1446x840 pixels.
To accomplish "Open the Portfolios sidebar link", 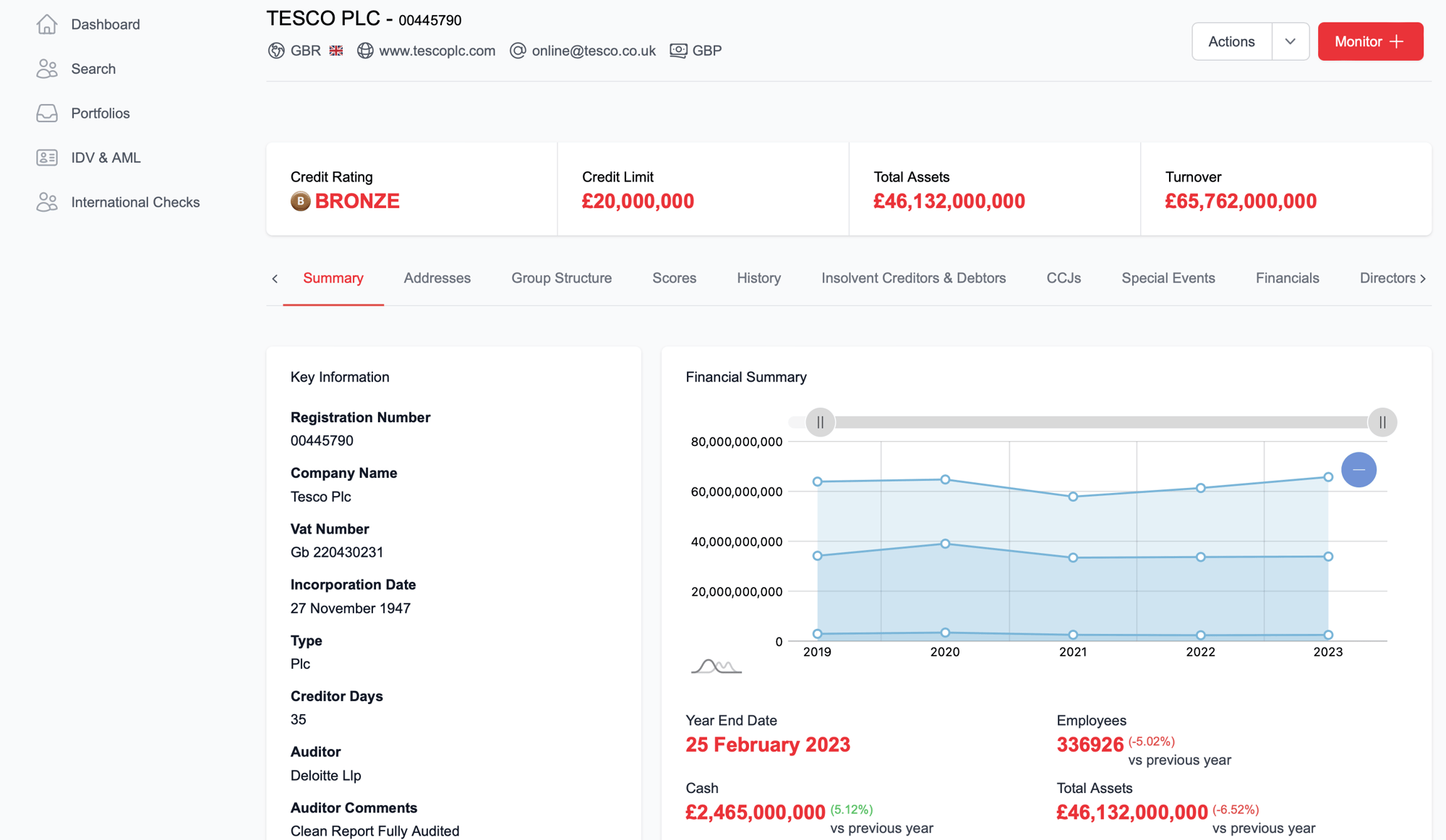I will coord(100,113).
